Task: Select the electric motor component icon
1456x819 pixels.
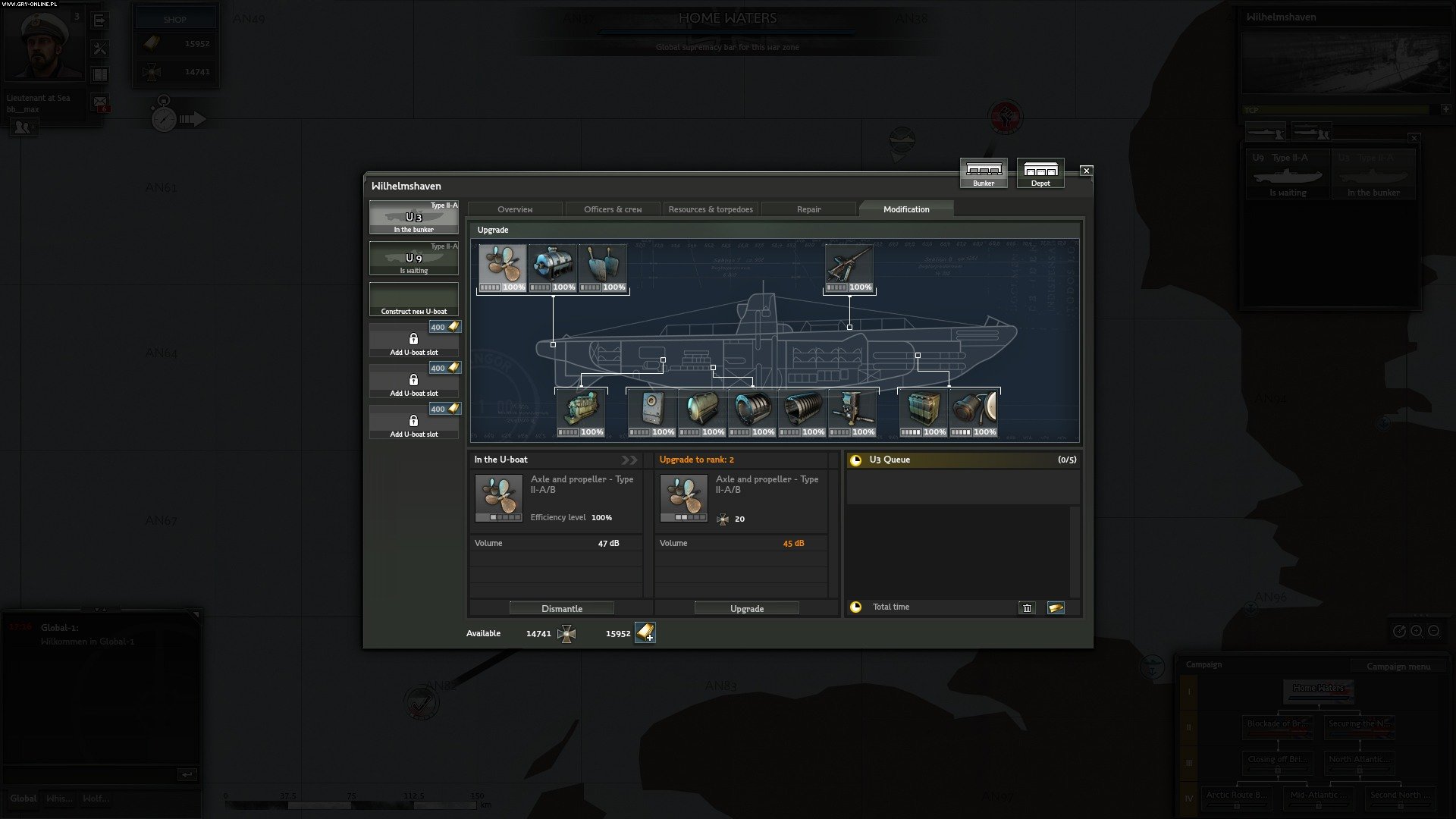Action: click(x=552, y=268)
